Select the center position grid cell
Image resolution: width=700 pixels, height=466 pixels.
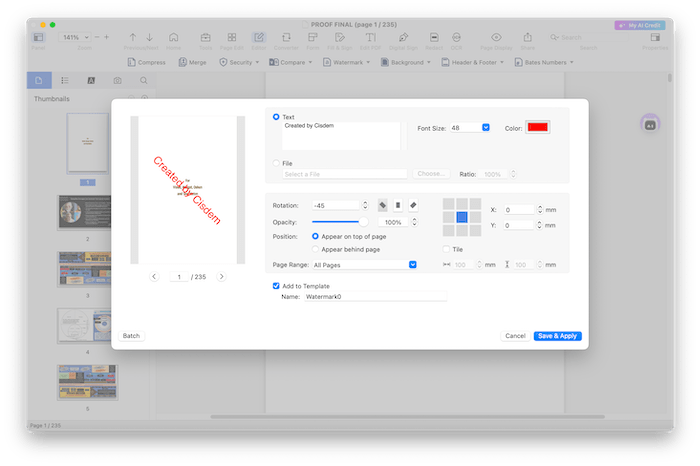pos(462,217)
